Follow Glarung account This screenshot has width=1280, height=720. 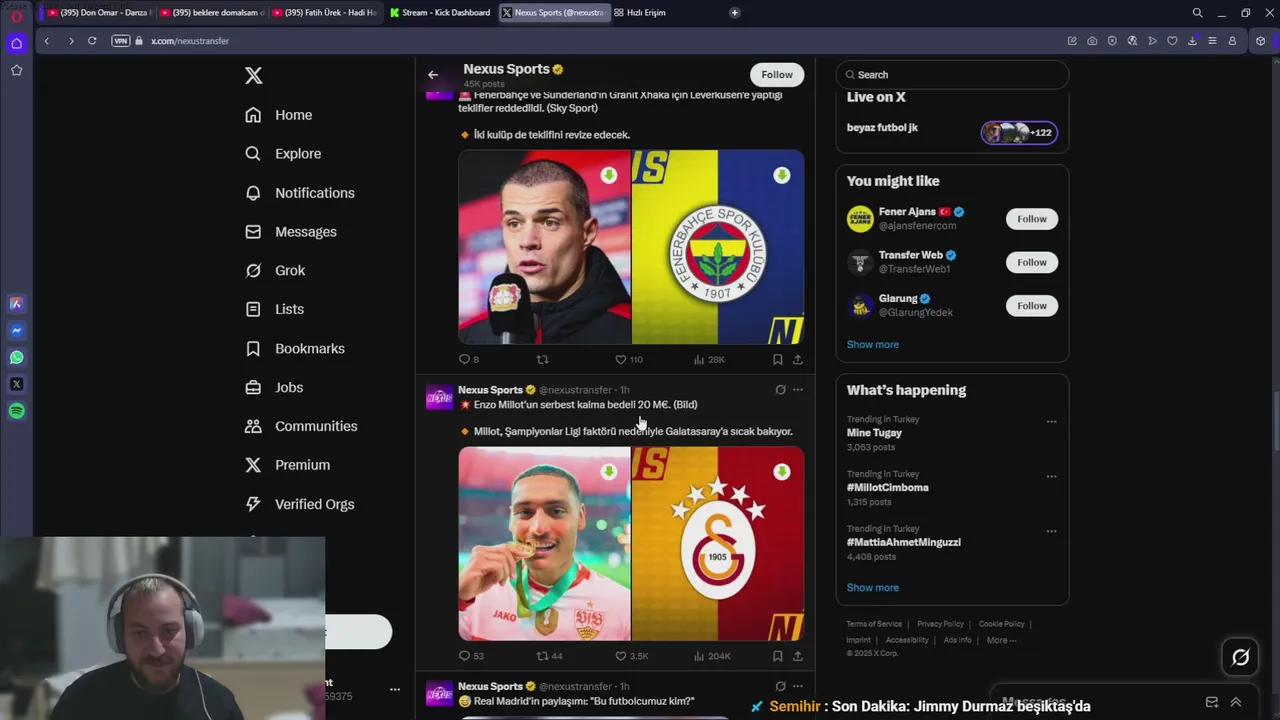point(1032,306)
